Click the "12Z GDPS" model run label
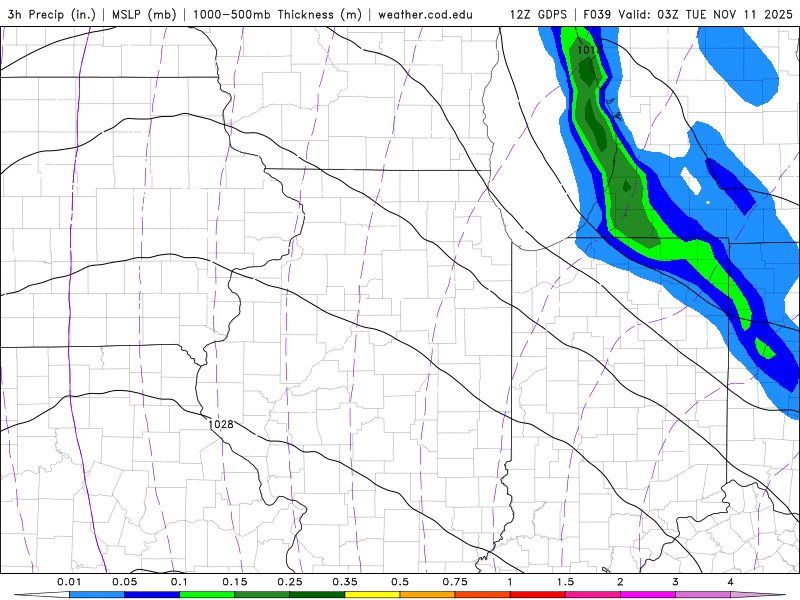The height and width of the screenshot is (600, 800). 538,14
